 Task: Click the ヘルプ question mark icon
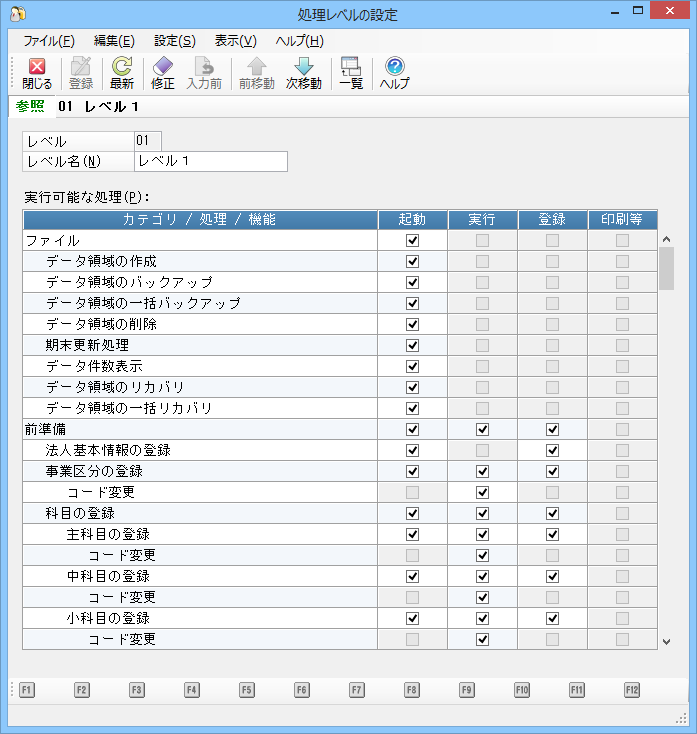[x=395, y=67]
